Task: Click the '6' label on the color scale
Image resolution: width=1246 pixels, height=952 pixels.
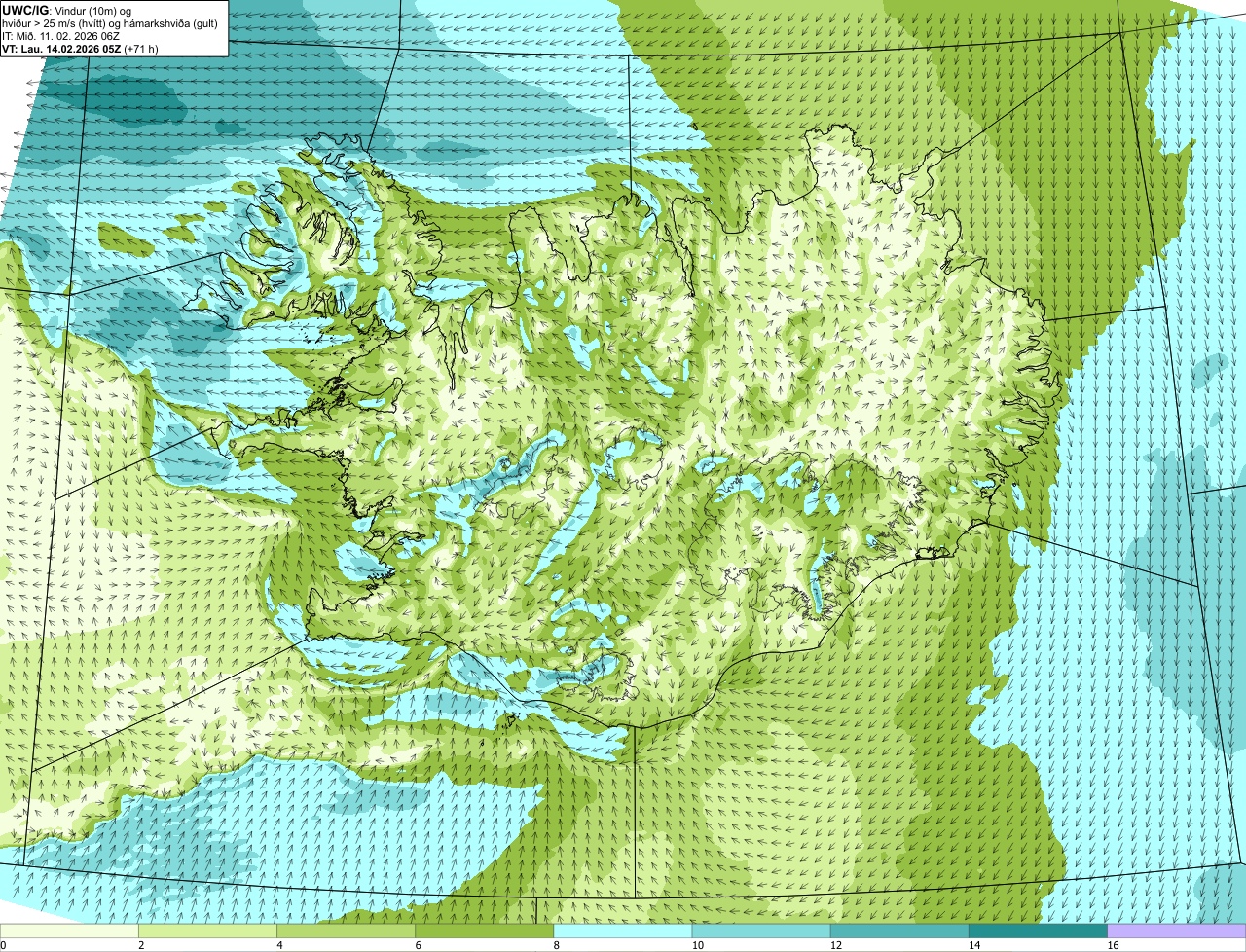Action: (418, 945)
